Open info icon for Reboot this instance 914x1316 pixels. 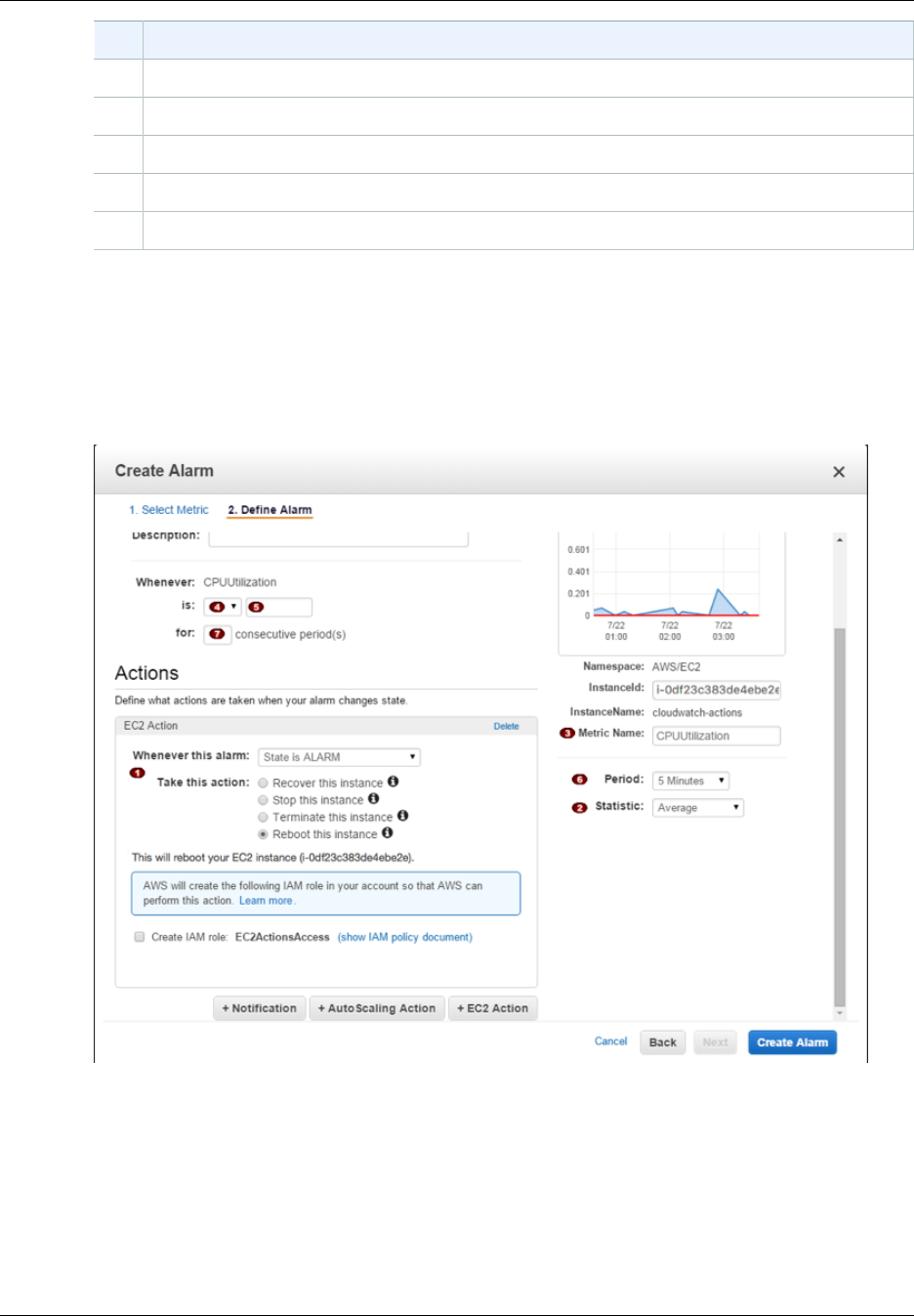pos(387,833)
